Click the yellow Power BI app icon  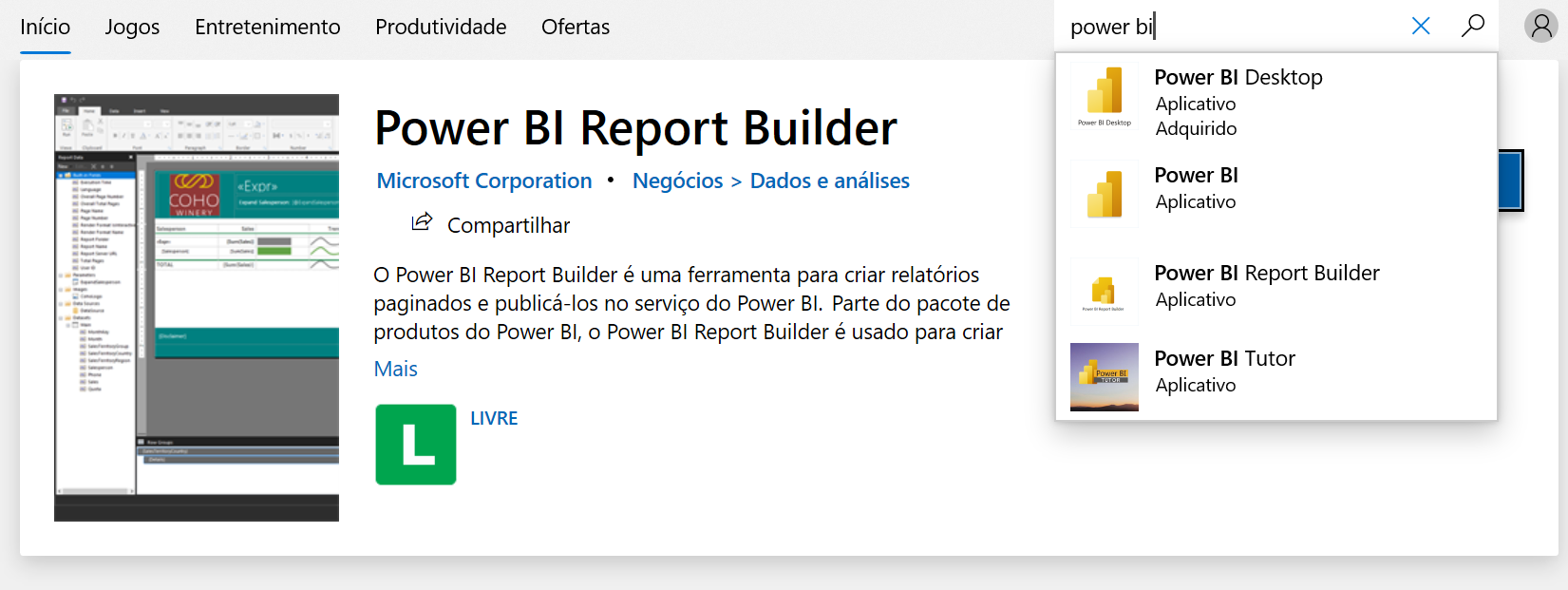(x=1105, y=194)
